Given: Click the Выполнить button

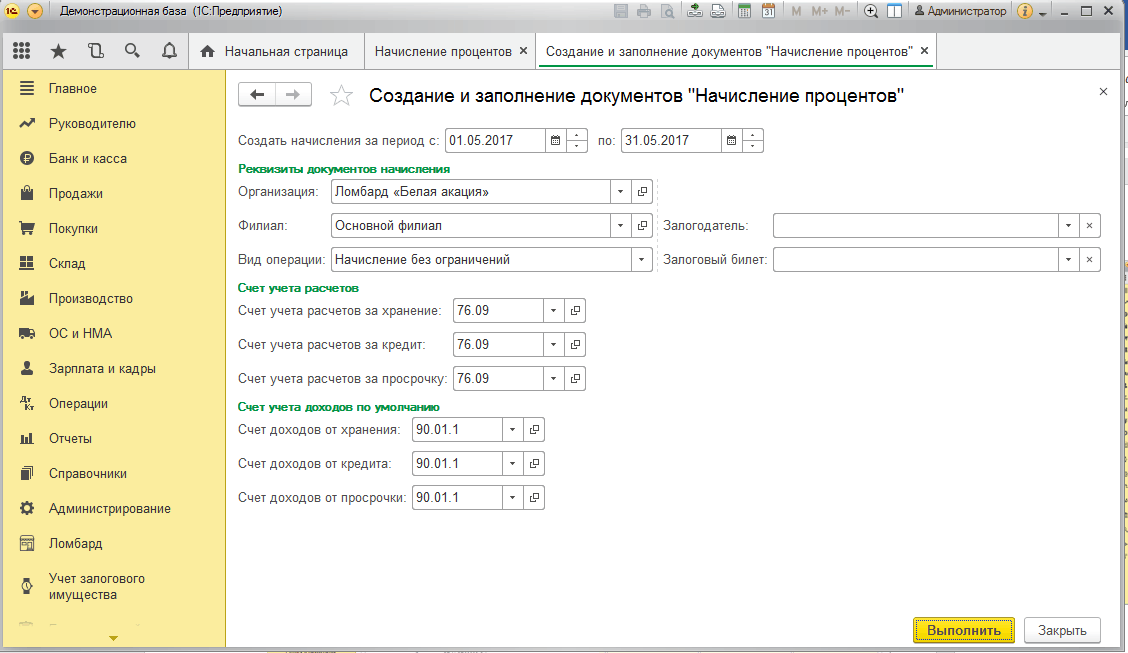Looking at the screenshot, I should (x=964, y=630).
